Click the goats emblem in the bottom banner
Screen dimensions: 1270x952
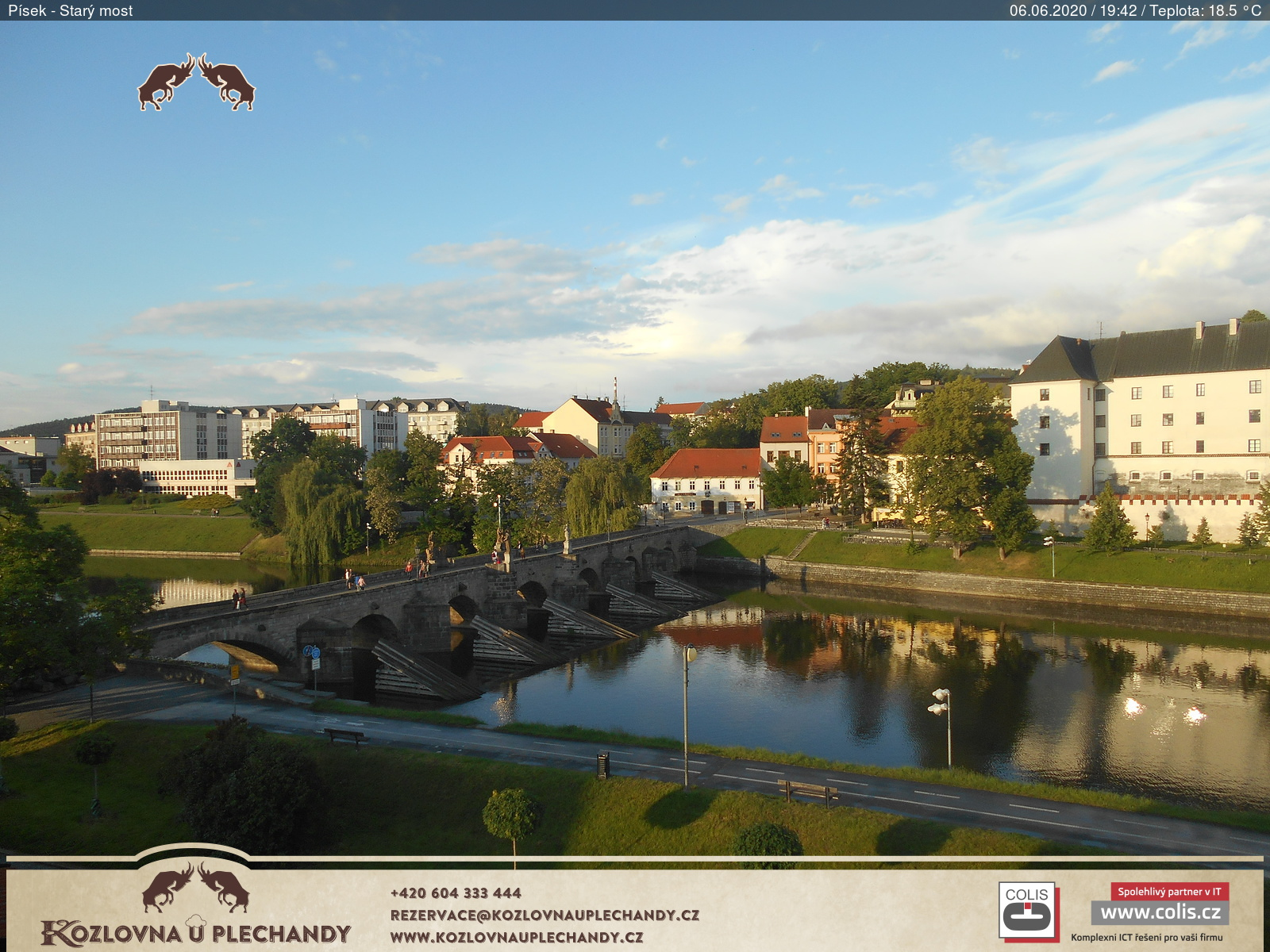pos(195,888)
